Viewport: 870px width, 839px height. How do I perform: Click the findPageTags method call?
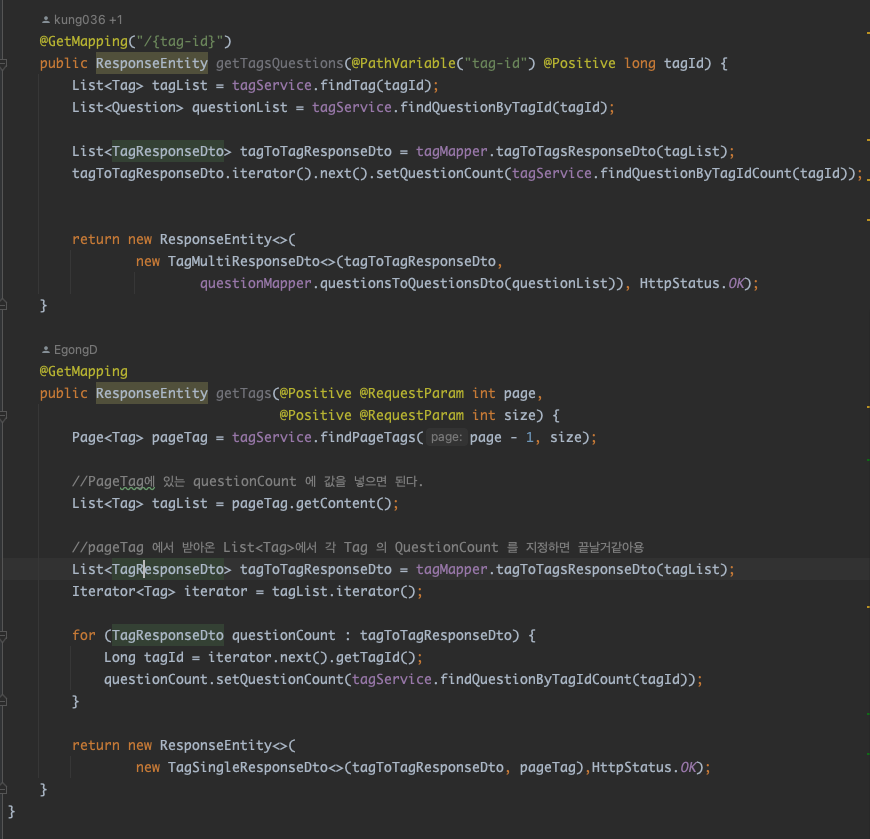pyautogui.click(x=368, y=438)
